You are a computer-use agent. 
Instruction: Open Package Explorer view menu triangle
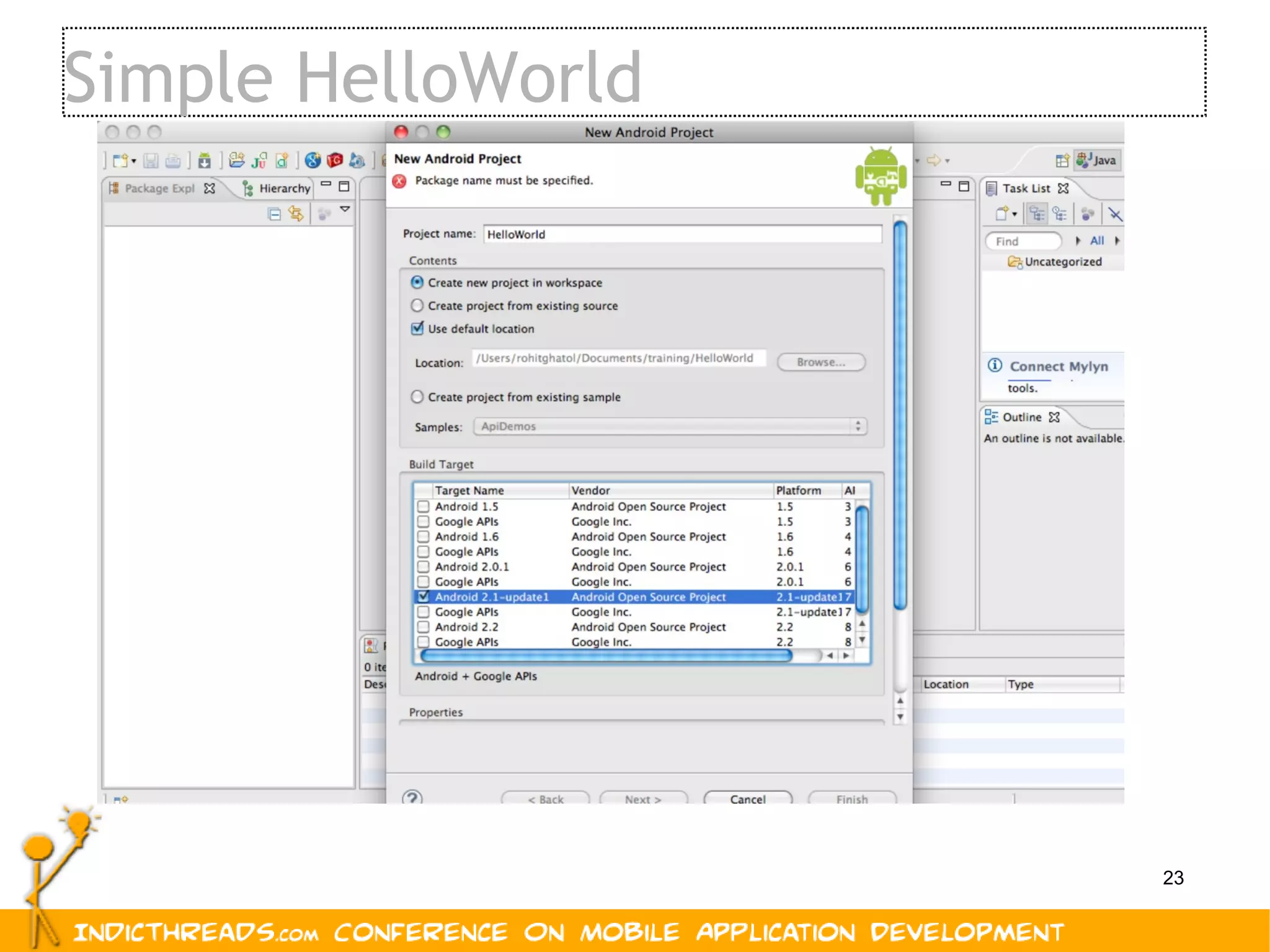(x=345, y=210)
